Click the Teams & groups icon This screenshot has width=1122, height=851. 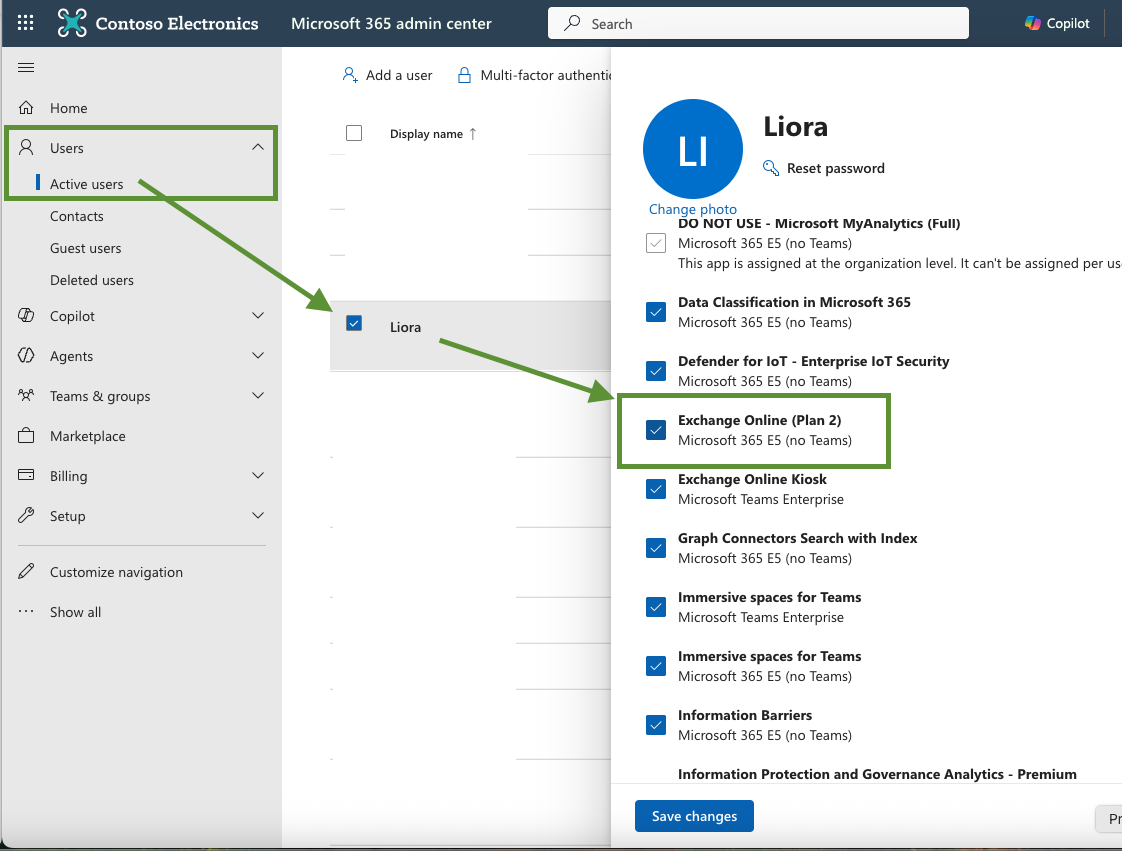click(26, 395)
